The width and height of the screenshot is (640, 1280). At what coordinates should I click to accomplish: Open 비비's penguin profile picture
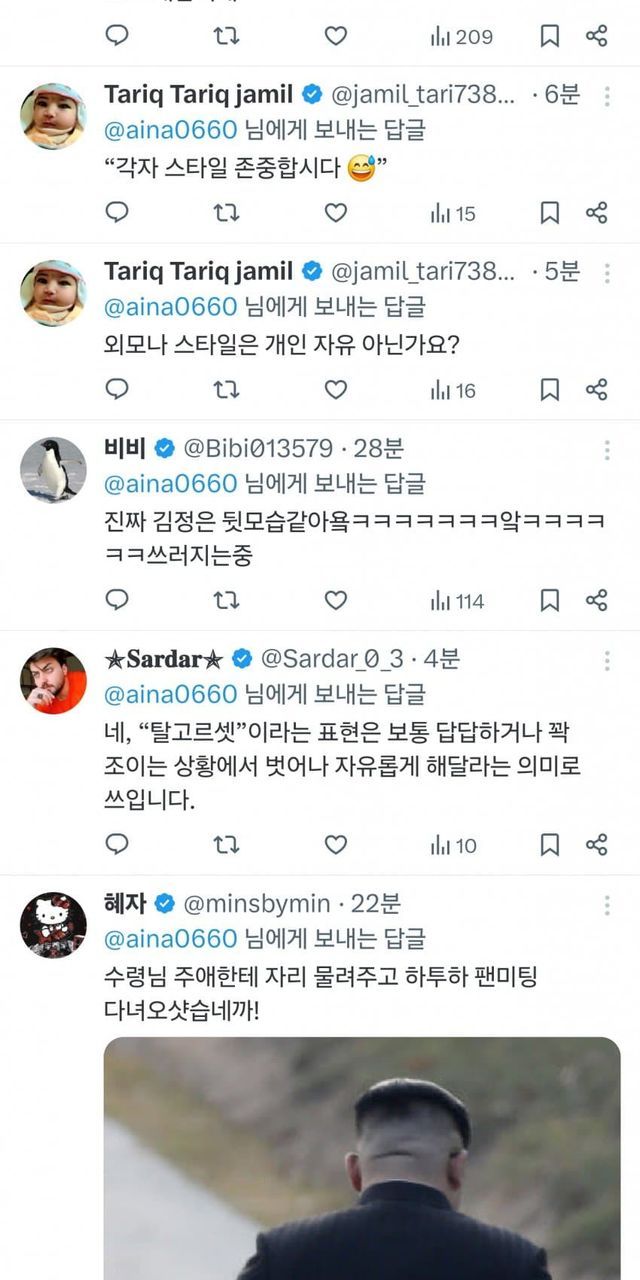click(x=53, y=470)
